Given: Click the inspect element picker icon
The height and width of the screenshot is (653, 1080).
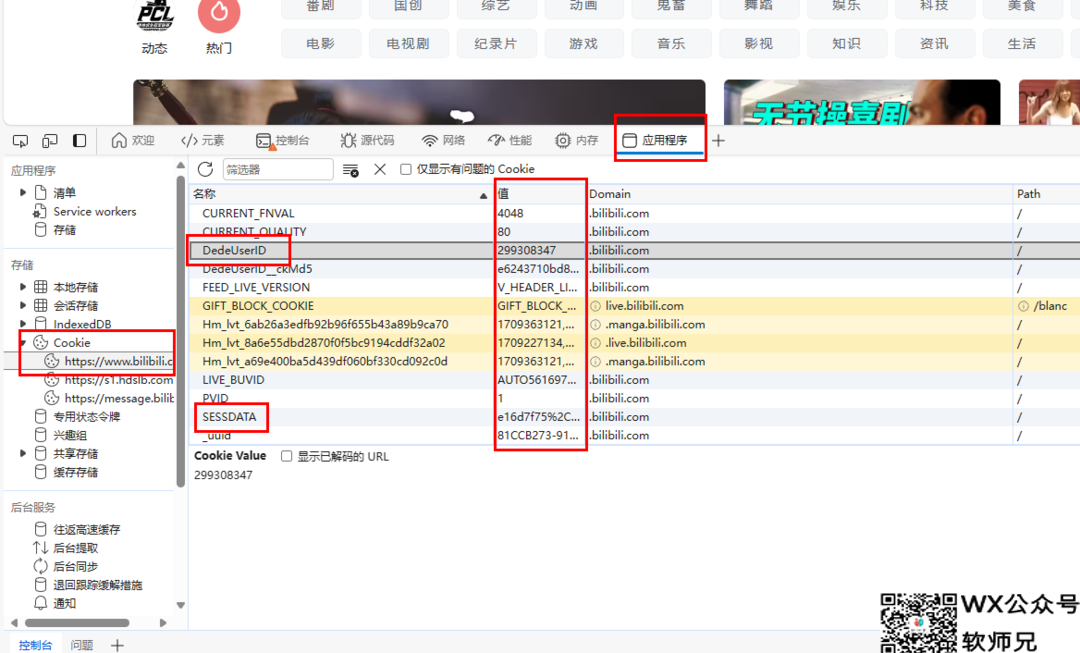Looking at the screenshot, I should pos(21,141).
